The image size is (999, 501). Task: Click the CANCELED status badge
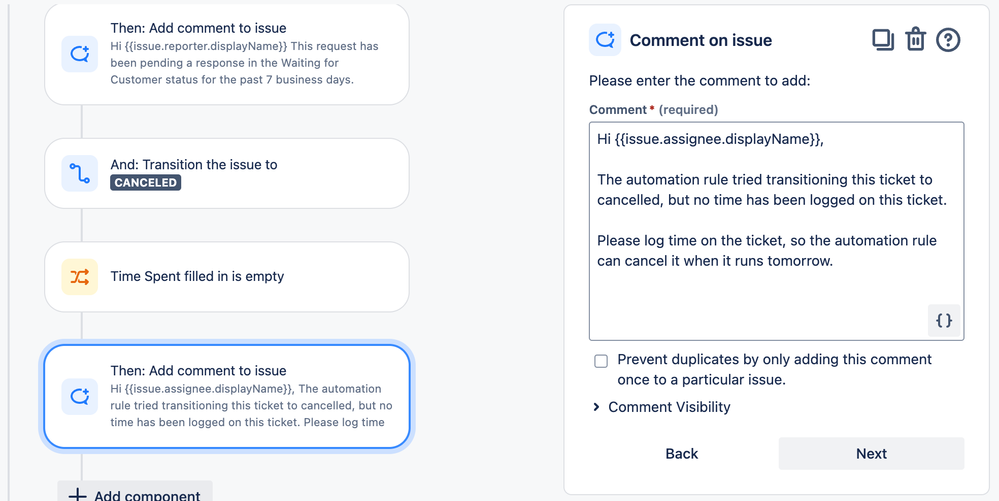146,183
